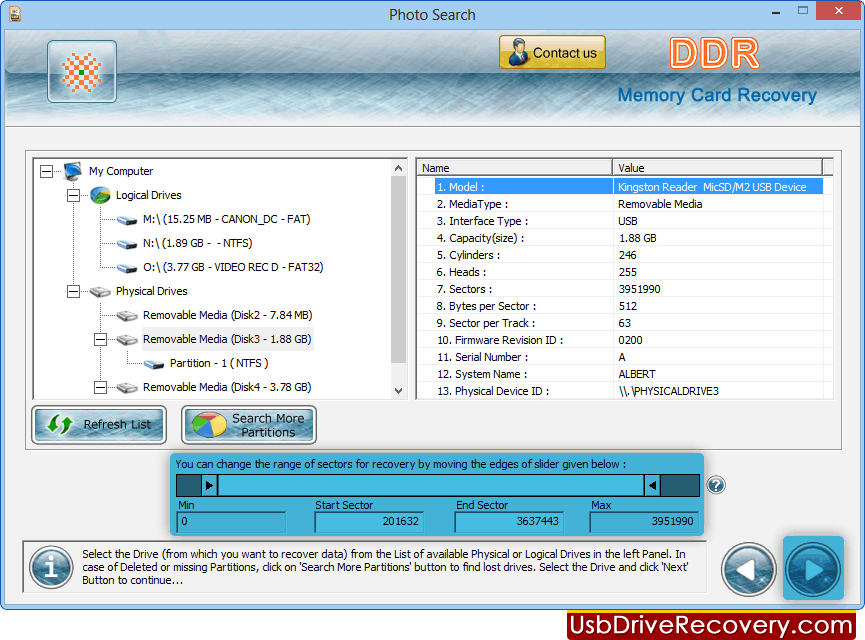Click the My Computer icon

[x=73, y=171]
